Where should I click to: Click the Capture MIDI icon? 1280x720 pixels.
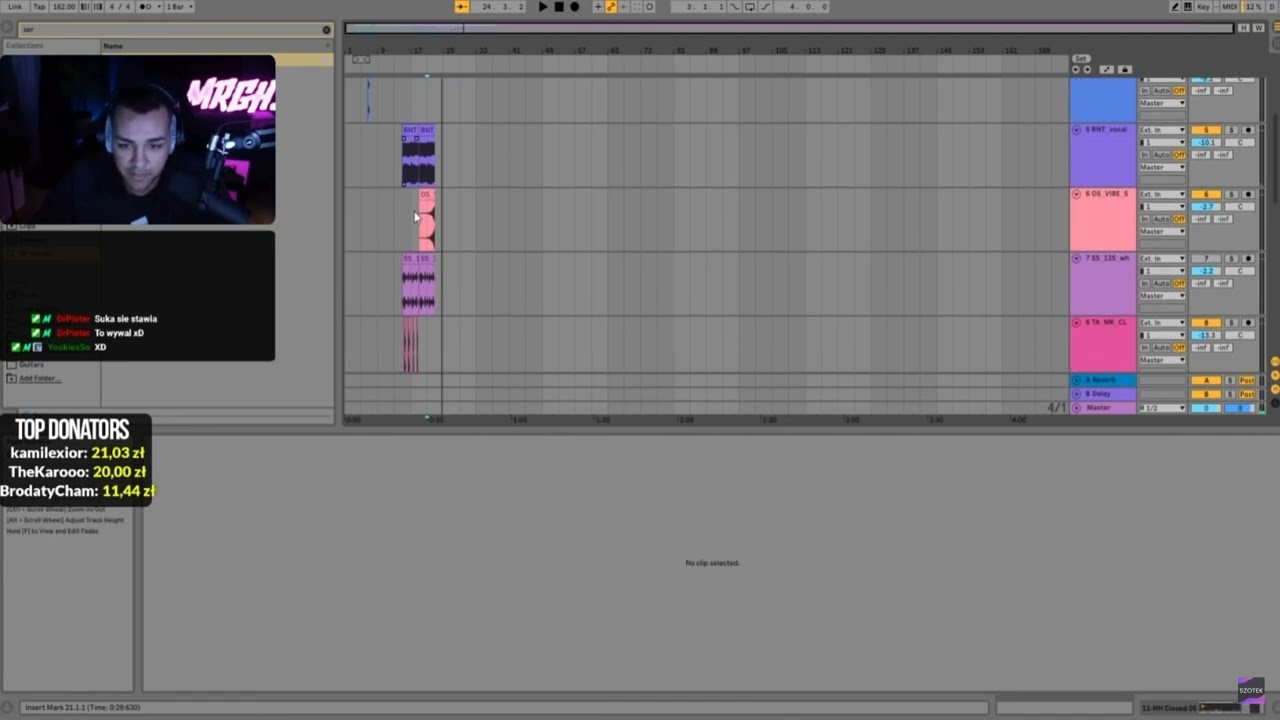[x=636, y=7]
